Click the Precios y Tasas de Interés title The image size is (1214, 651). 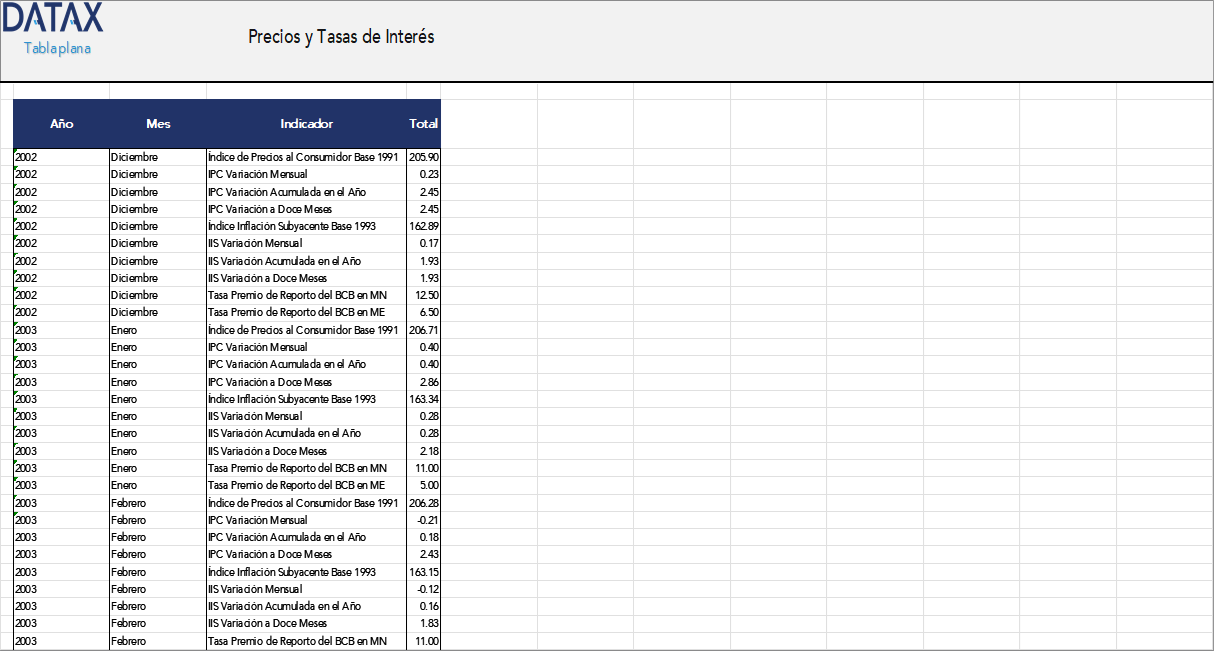[x=340, y=36]
